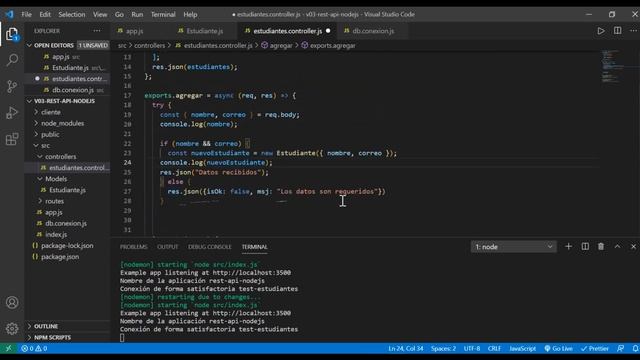This screenshot has width=640, height=360.
Task: Open editor More Actions ellipsis
Action: click(633, 31)
